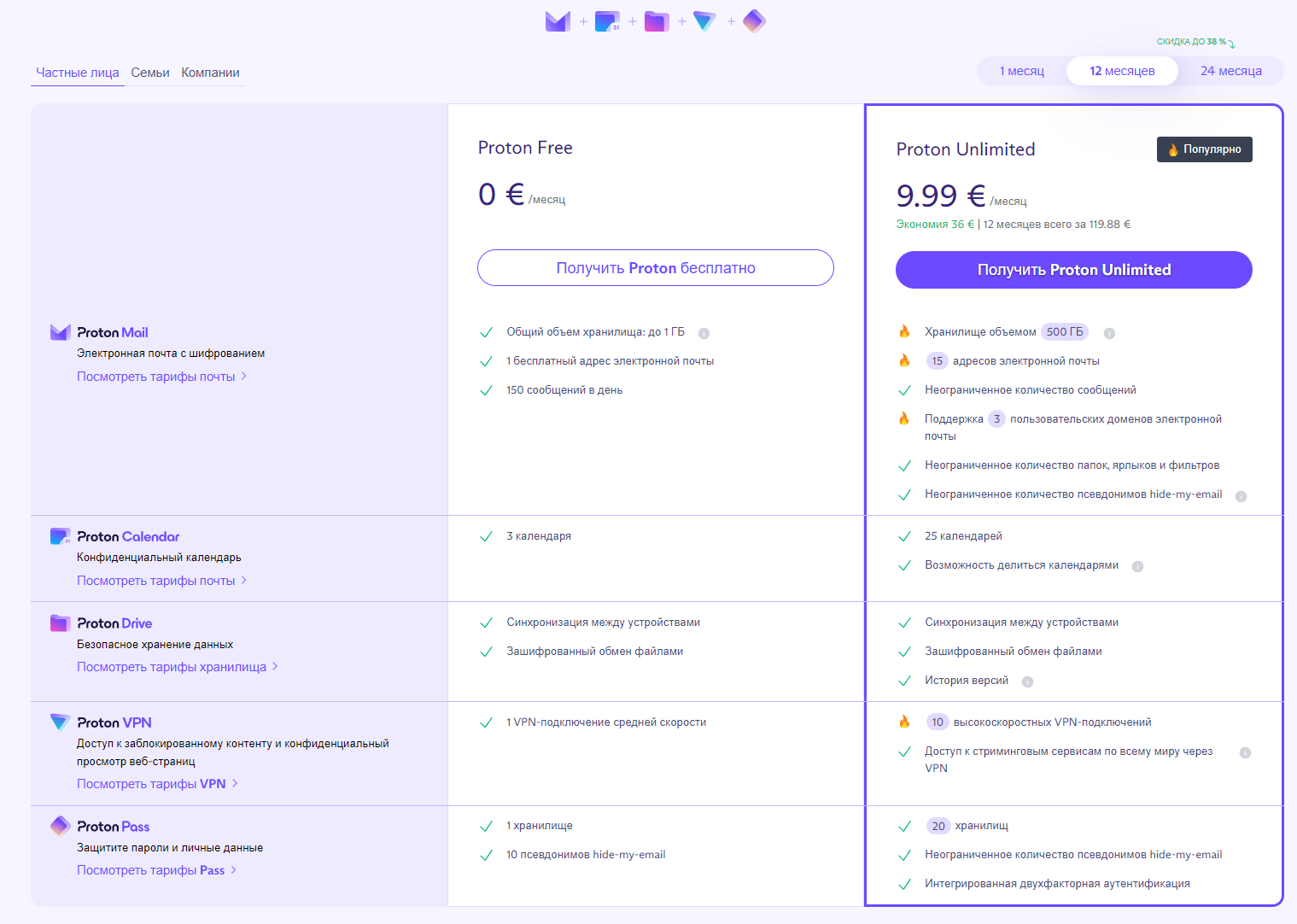Image resolution: width=1297 pixels, height=924 pixels.
Task: Click the Proton Drive folder icon at top
Action: pos(657,21)
